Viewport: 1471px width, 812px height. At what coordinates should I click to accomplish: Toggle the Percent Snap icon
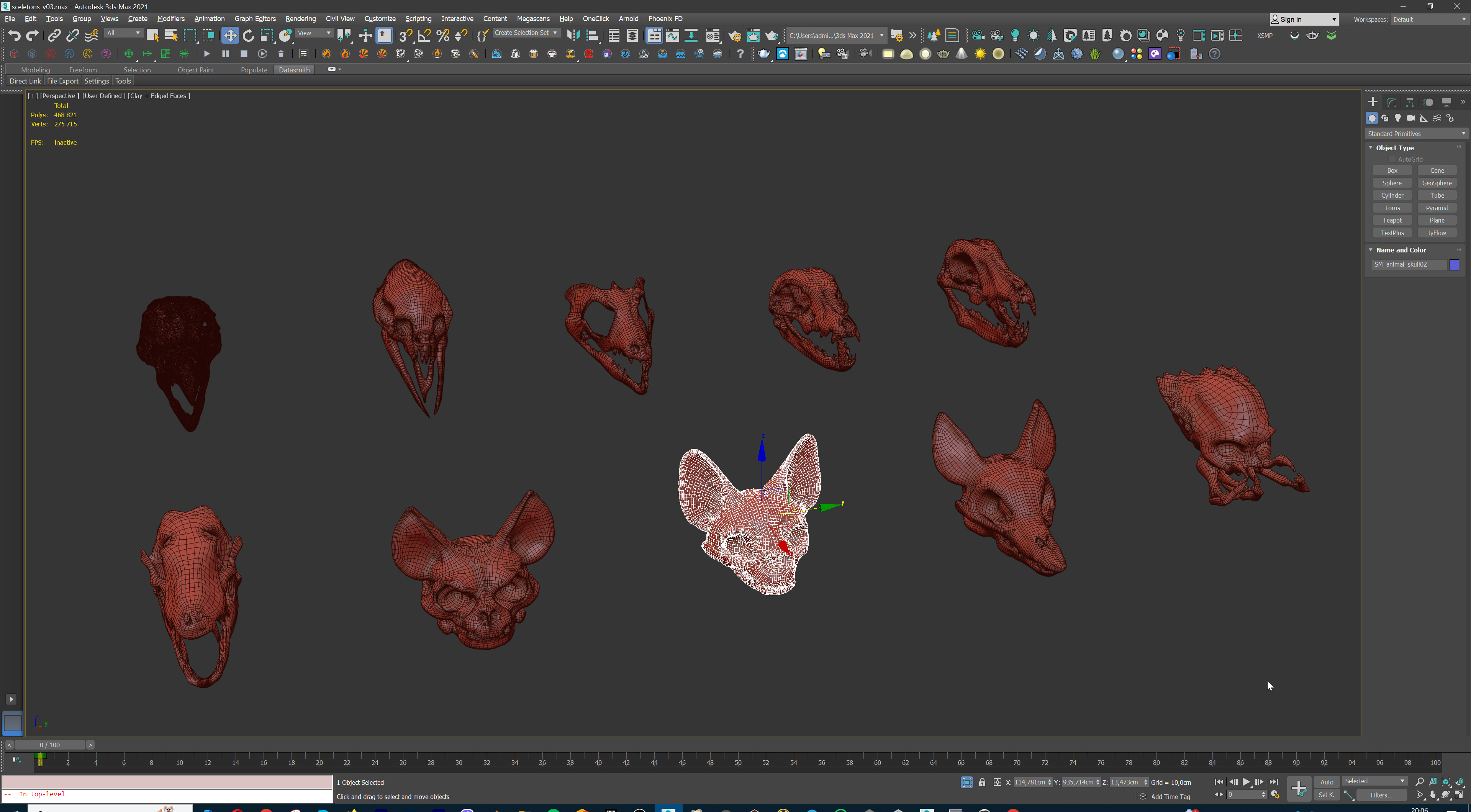[x=442, y=35]
